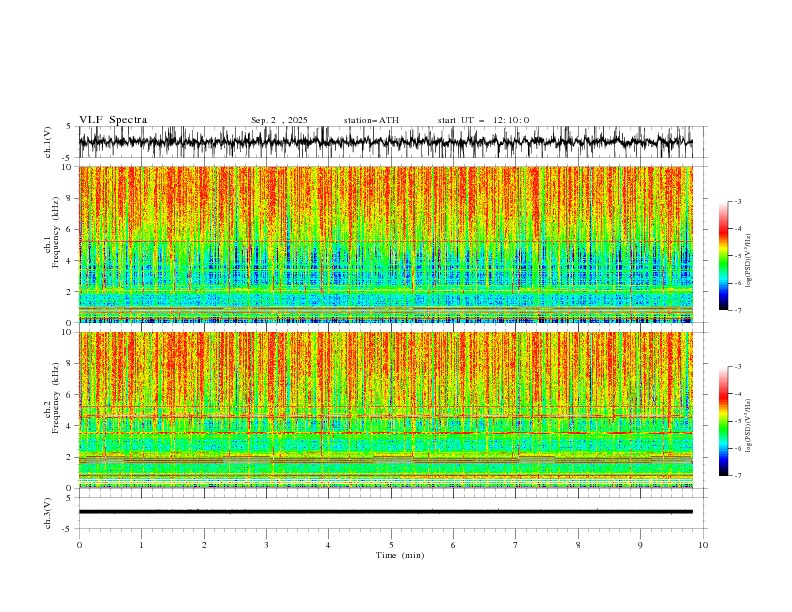Click the ch.2 colorbar label 'log(PSD)(V²/Hz)'
This screenshot has height=612, width=792.
click(x=749, y=426)
